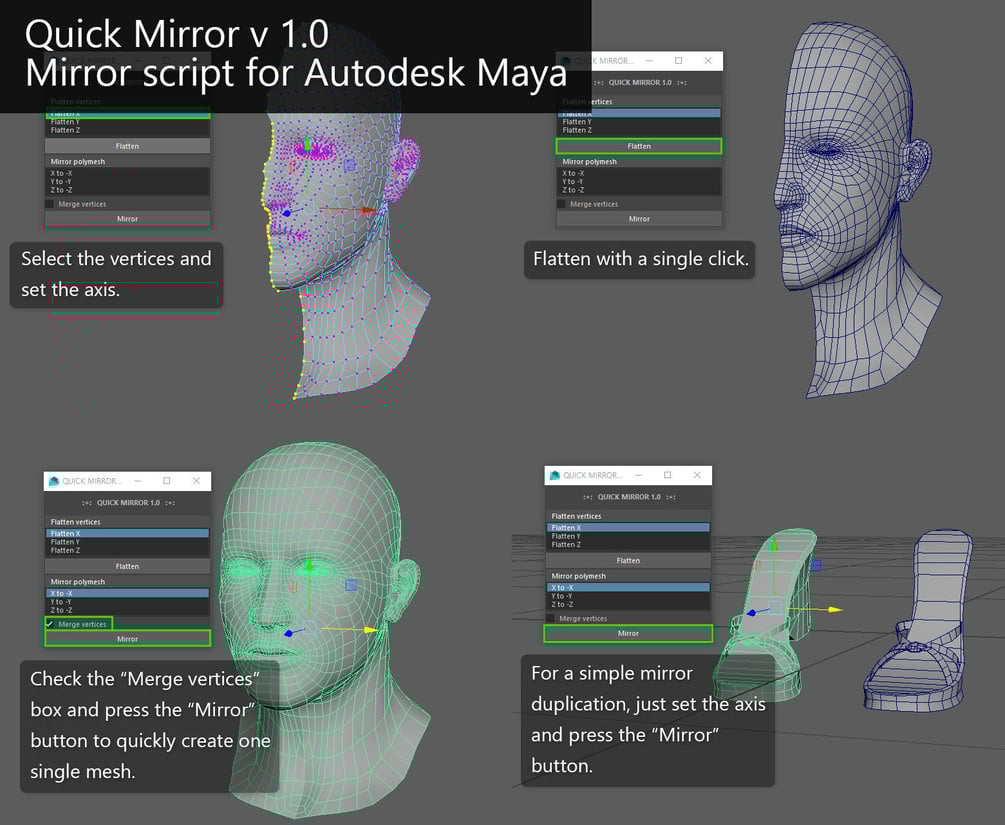Select Z to -Z in the shoe duplication window
This screenshot has height=825, width=1005.
point(627,604)
